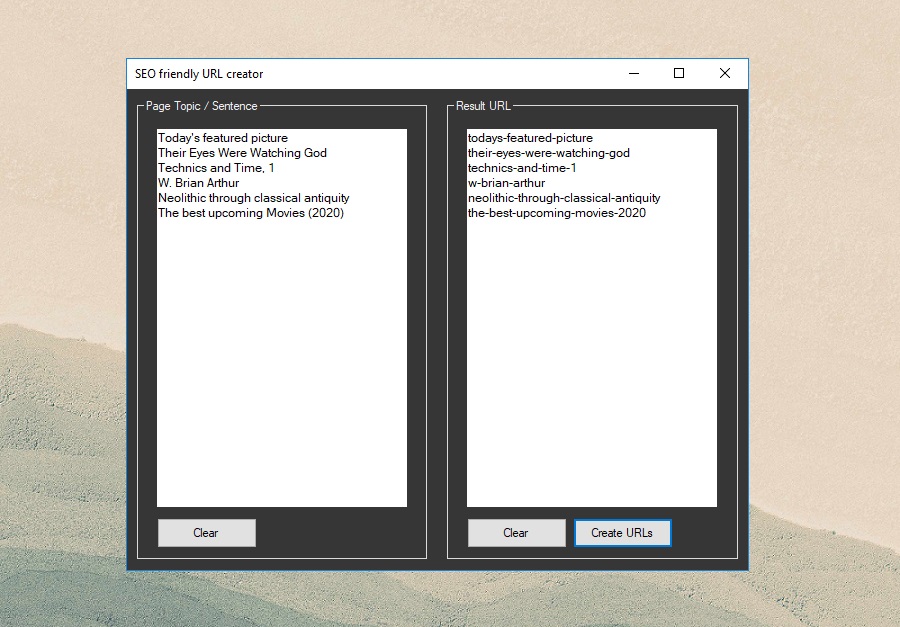Image resolution: width=900 pixels, height=627 pixels.
Task: Click the "Technics and Time, 1" line
Action: pyautogui.click(x=215, y=167)
